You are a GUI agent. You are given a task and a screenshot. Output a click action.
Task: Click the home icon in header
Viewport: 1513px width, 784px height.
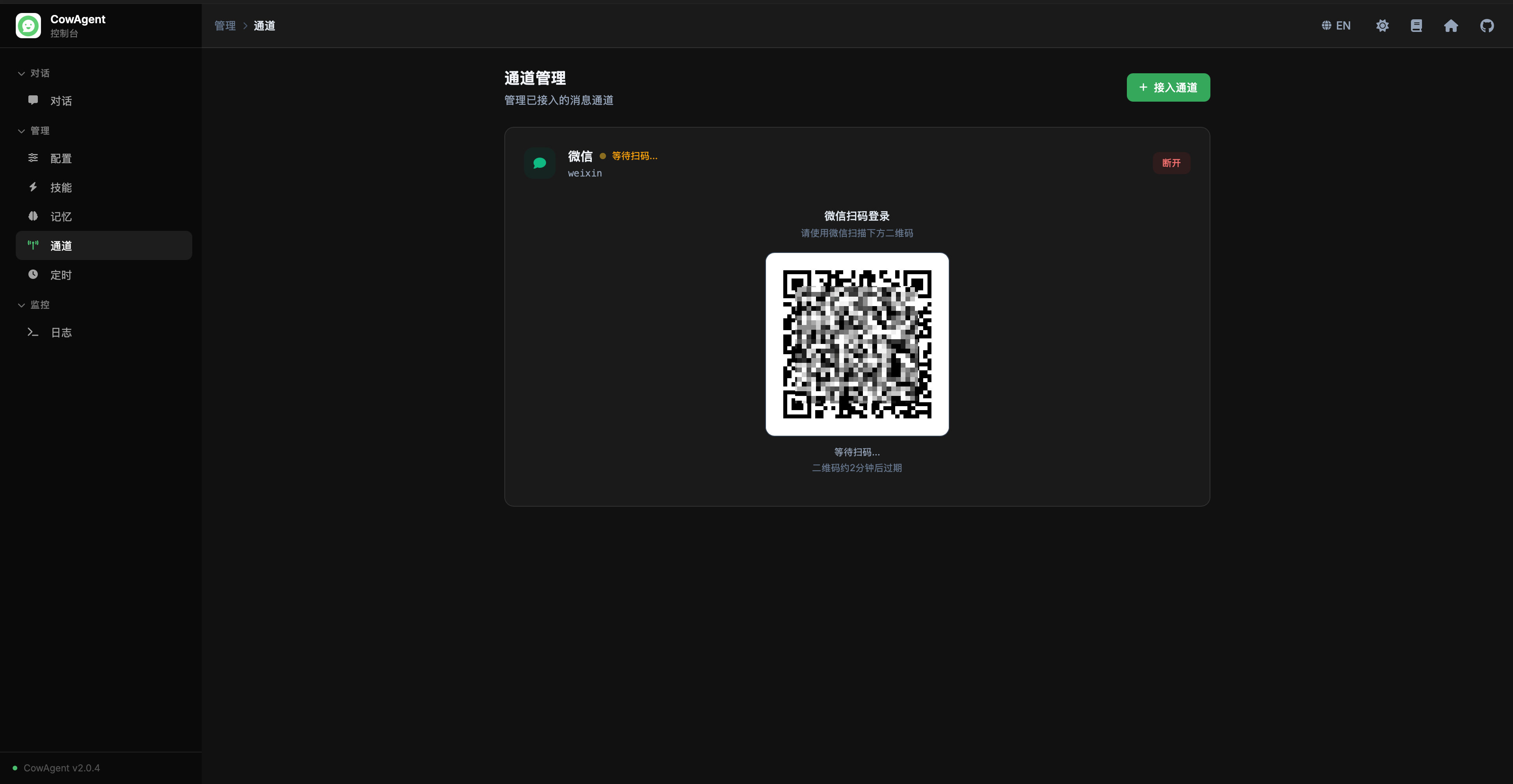pyautogui.click(x=1451, y=26)
